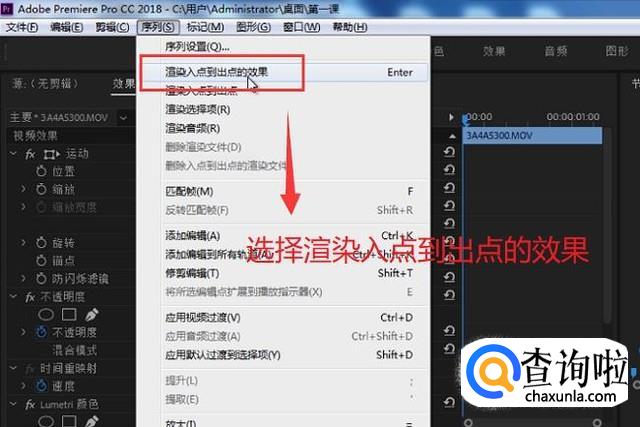Open the 帮助(H) menu
640x427 pixels.
350,27
